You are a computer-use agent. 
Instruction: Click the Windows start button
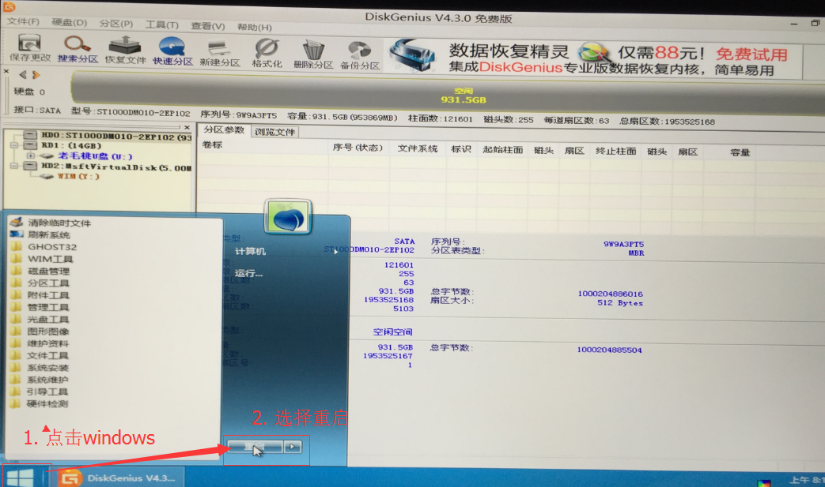tap(21, 478)
